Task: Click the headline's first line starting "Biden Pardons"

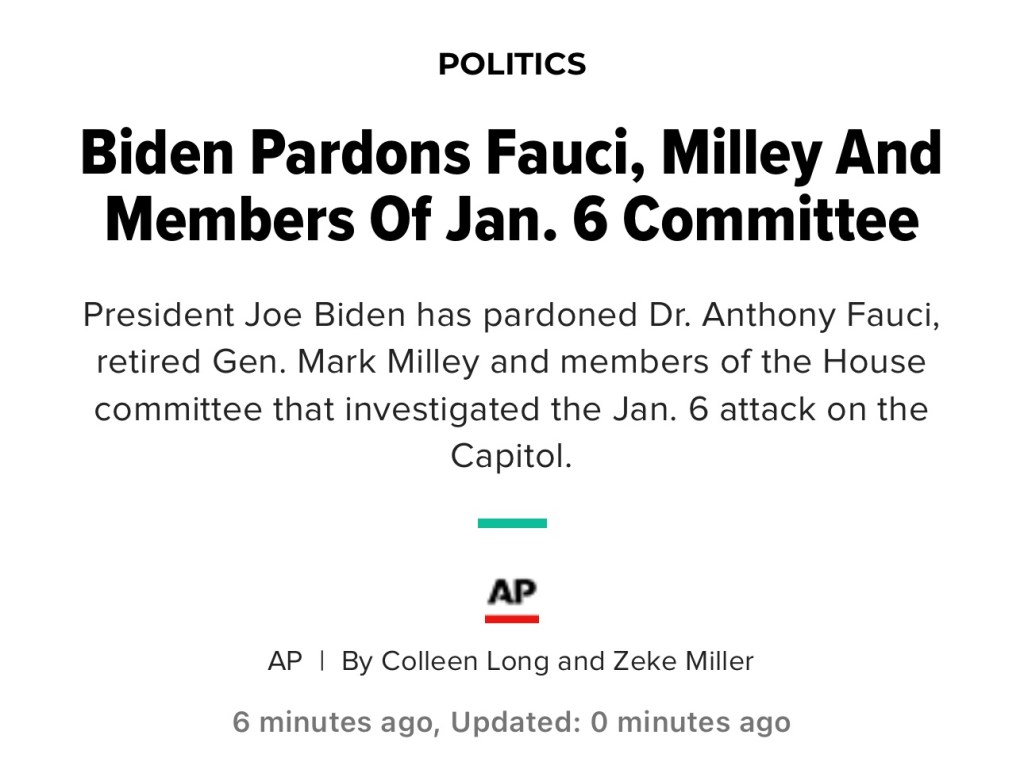Action: click(x=511, y=153)
